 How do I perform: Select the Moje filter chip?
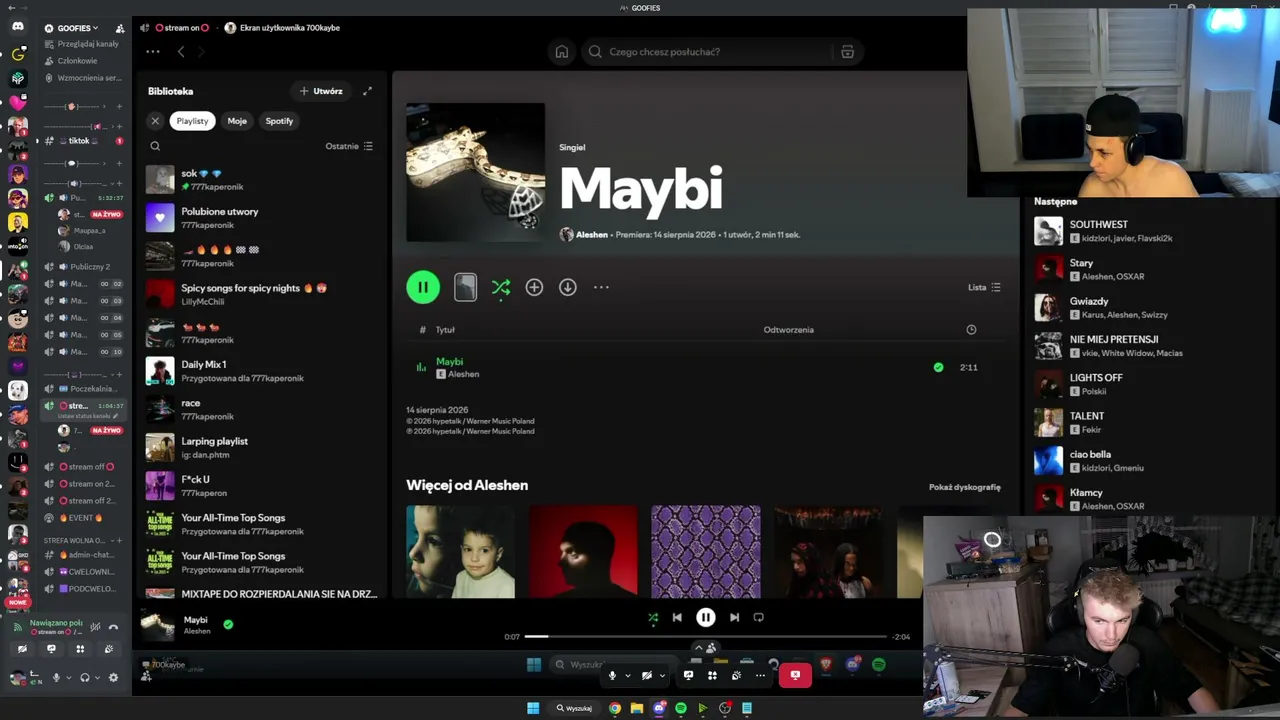(237, 121)
